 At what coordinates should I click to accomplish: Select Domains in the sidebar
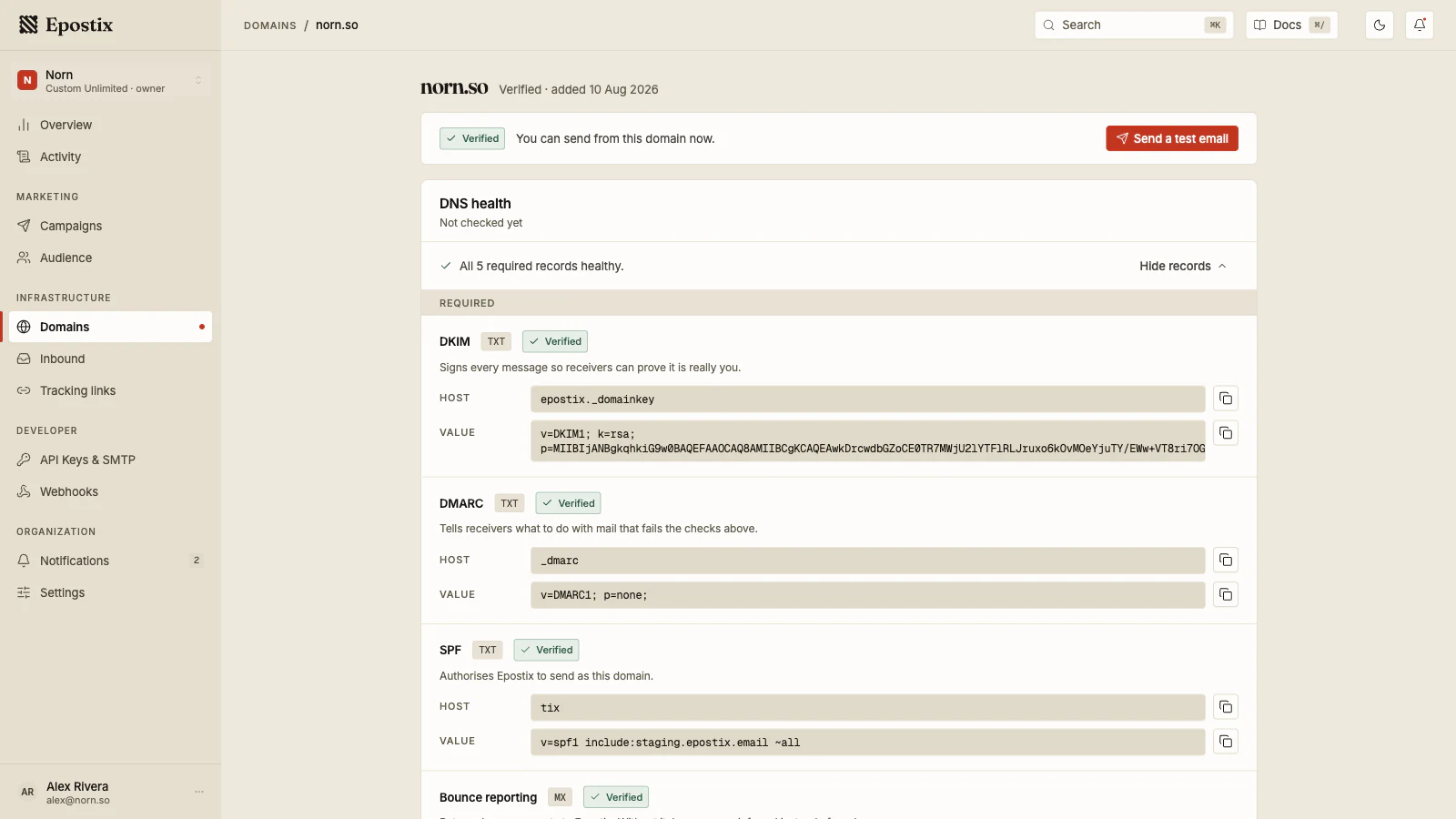click(x=110, y=327)
